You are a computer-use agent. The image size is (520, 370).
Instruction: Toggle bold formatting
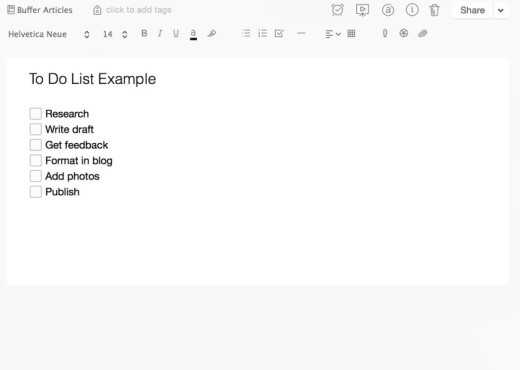tap(144, 33)
